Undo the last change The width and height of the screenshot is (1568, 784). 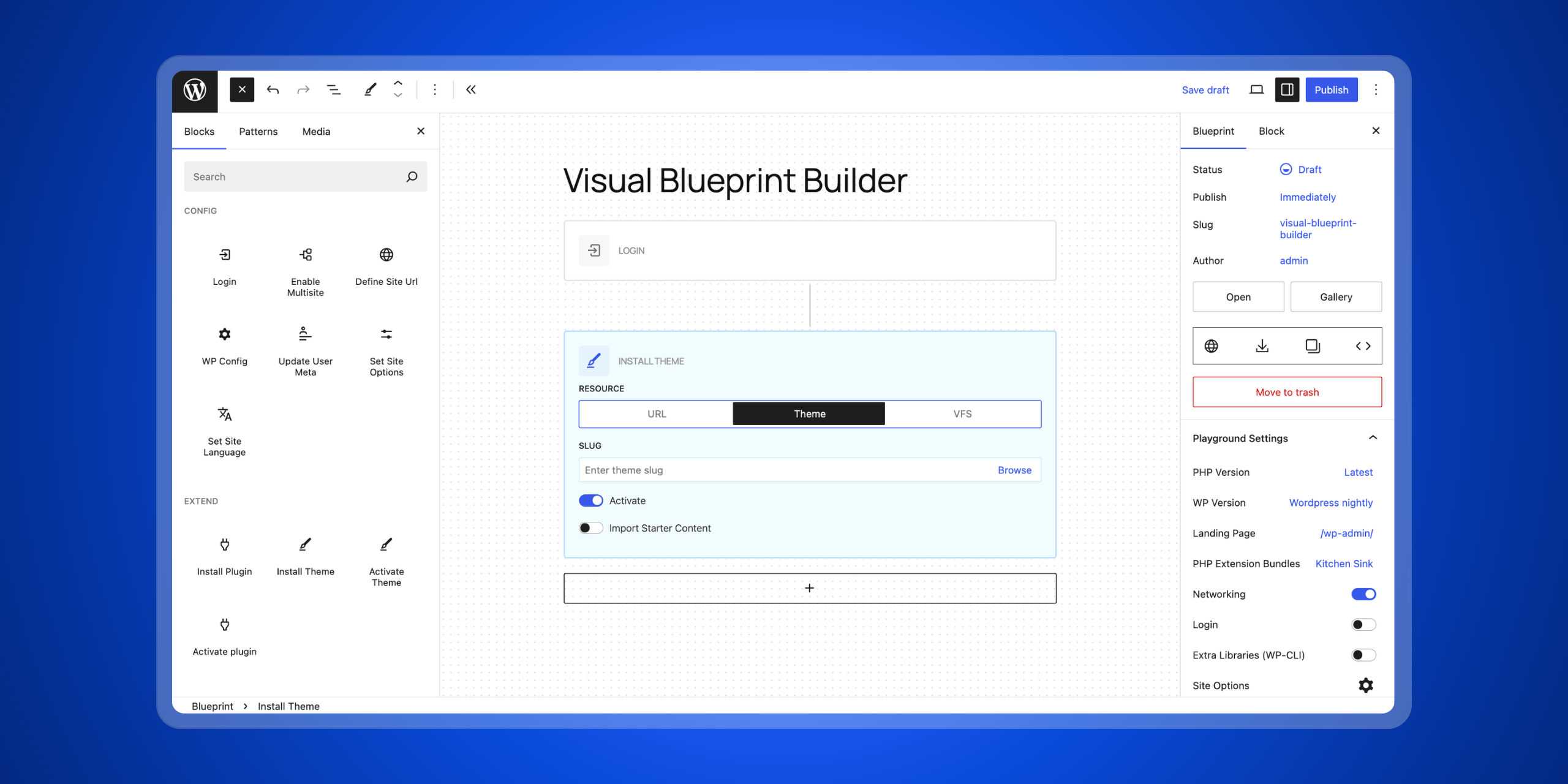point(273,90)
